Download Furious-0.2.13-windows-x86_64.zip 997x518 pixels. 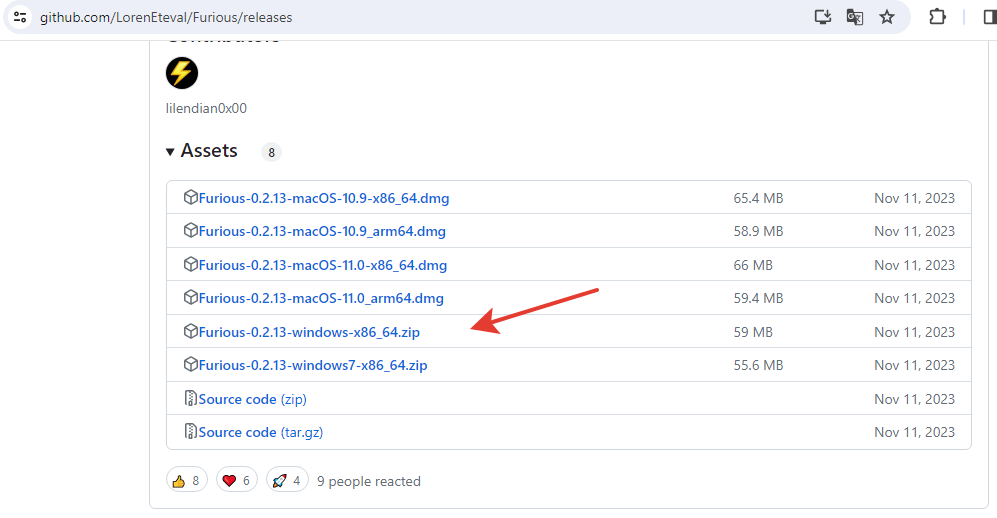click(309, 332)
